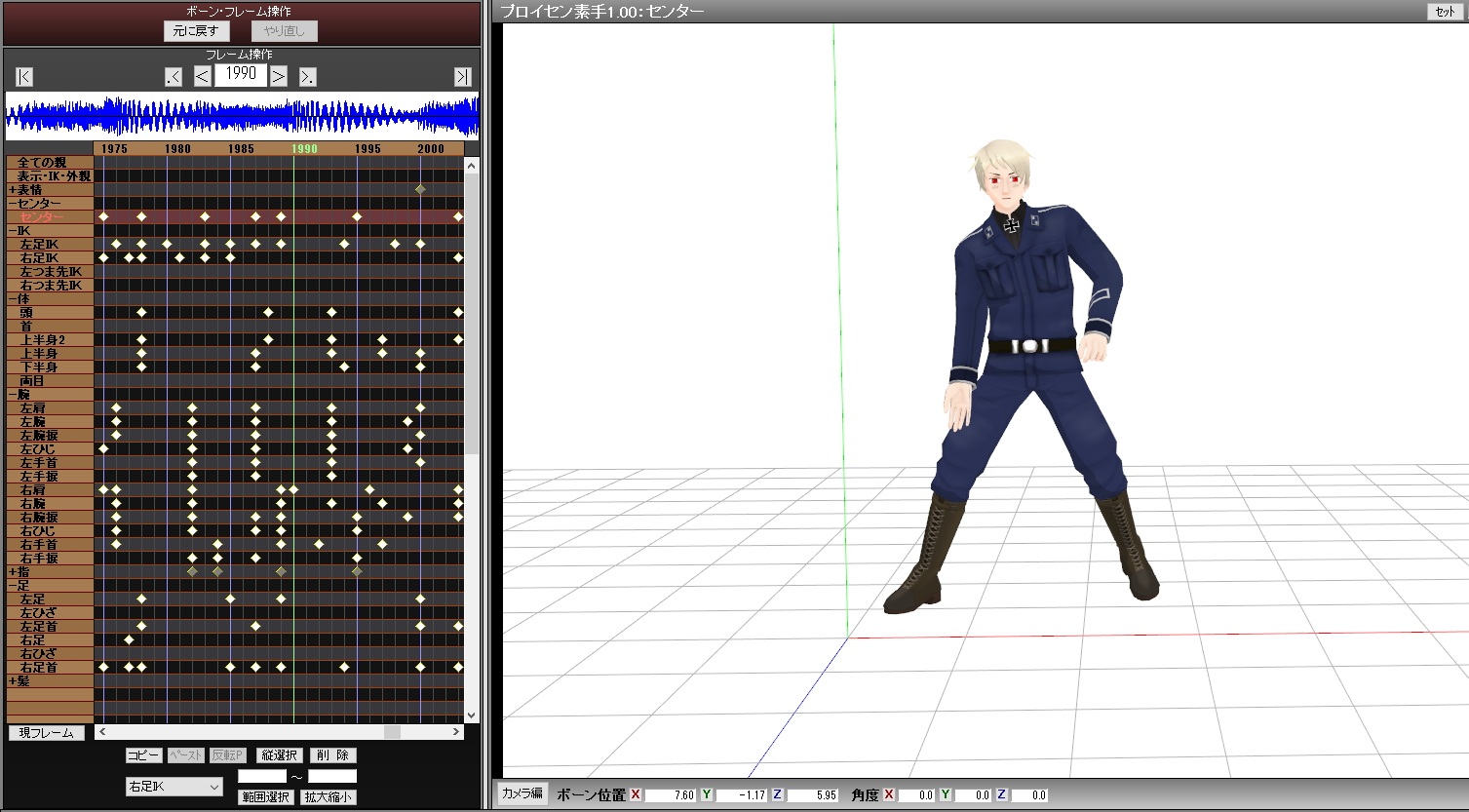Screen dimensions: 1469x812
Task: Click the angle Z field
Action: click(x=1029, y=795)
